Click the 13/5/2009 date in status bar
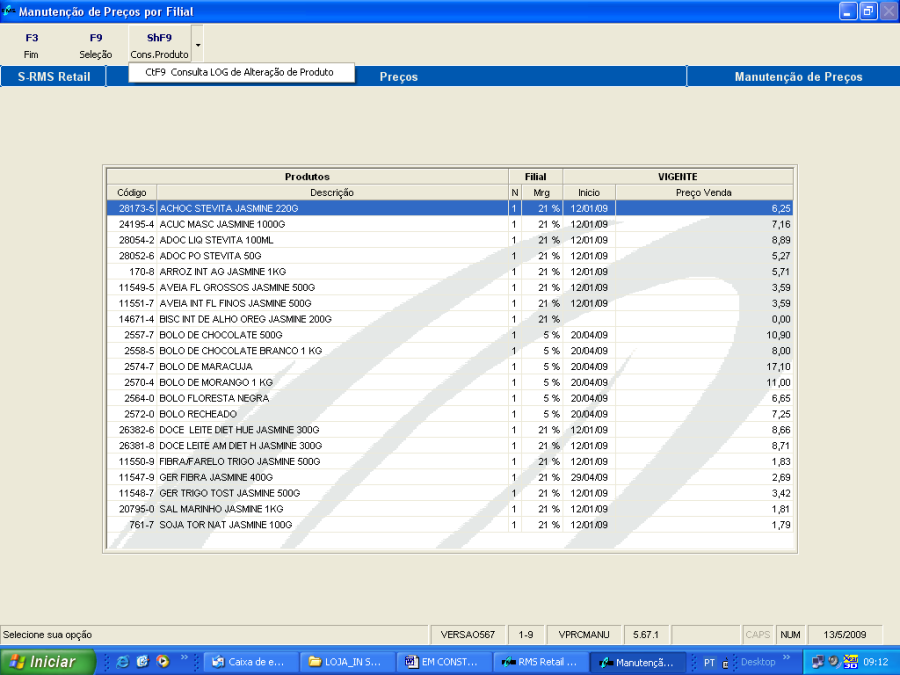 click(844, 635)
